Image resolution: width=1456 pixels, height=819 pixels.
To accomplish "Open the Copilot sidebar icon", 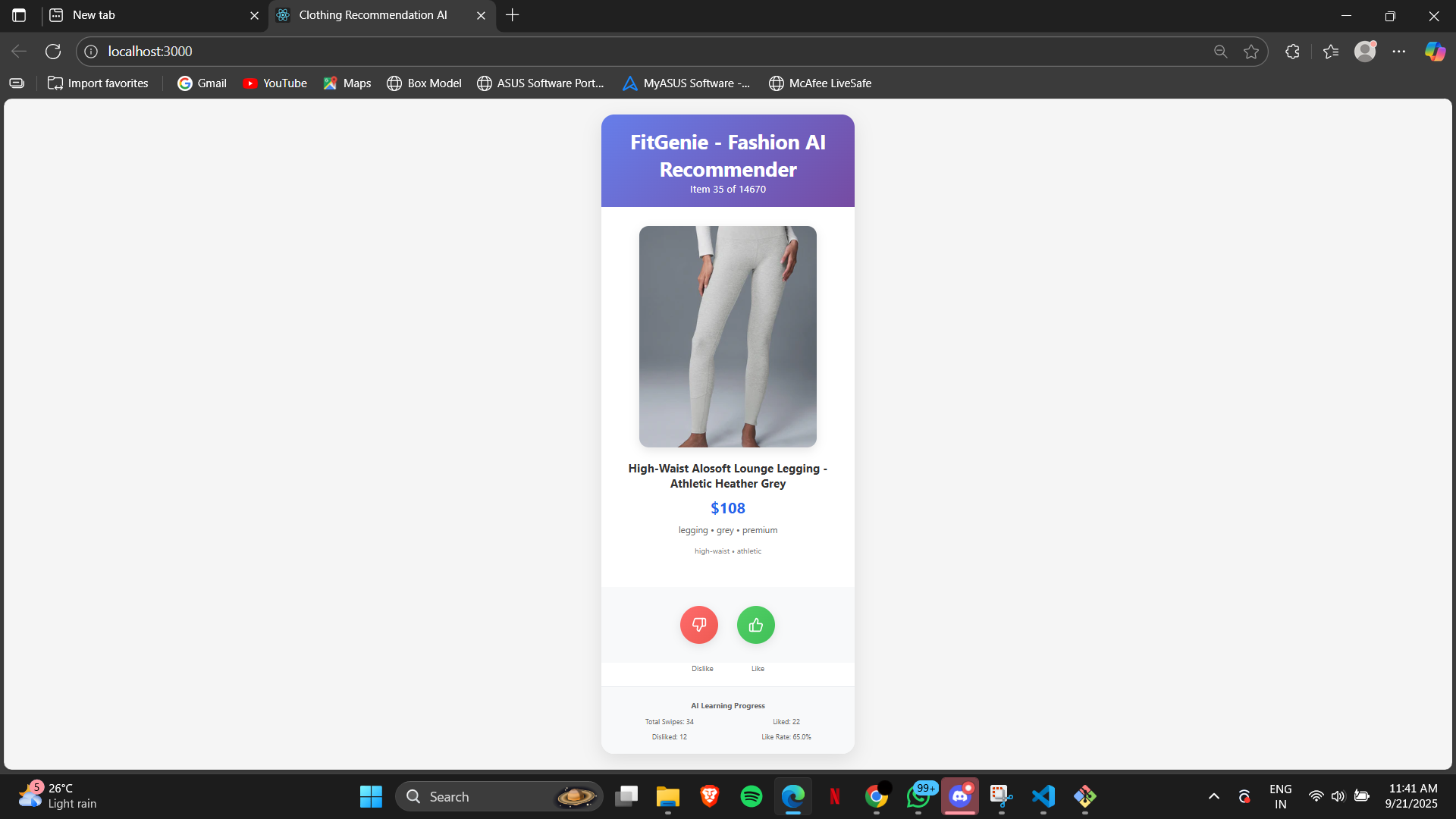I will [1434, 52].
